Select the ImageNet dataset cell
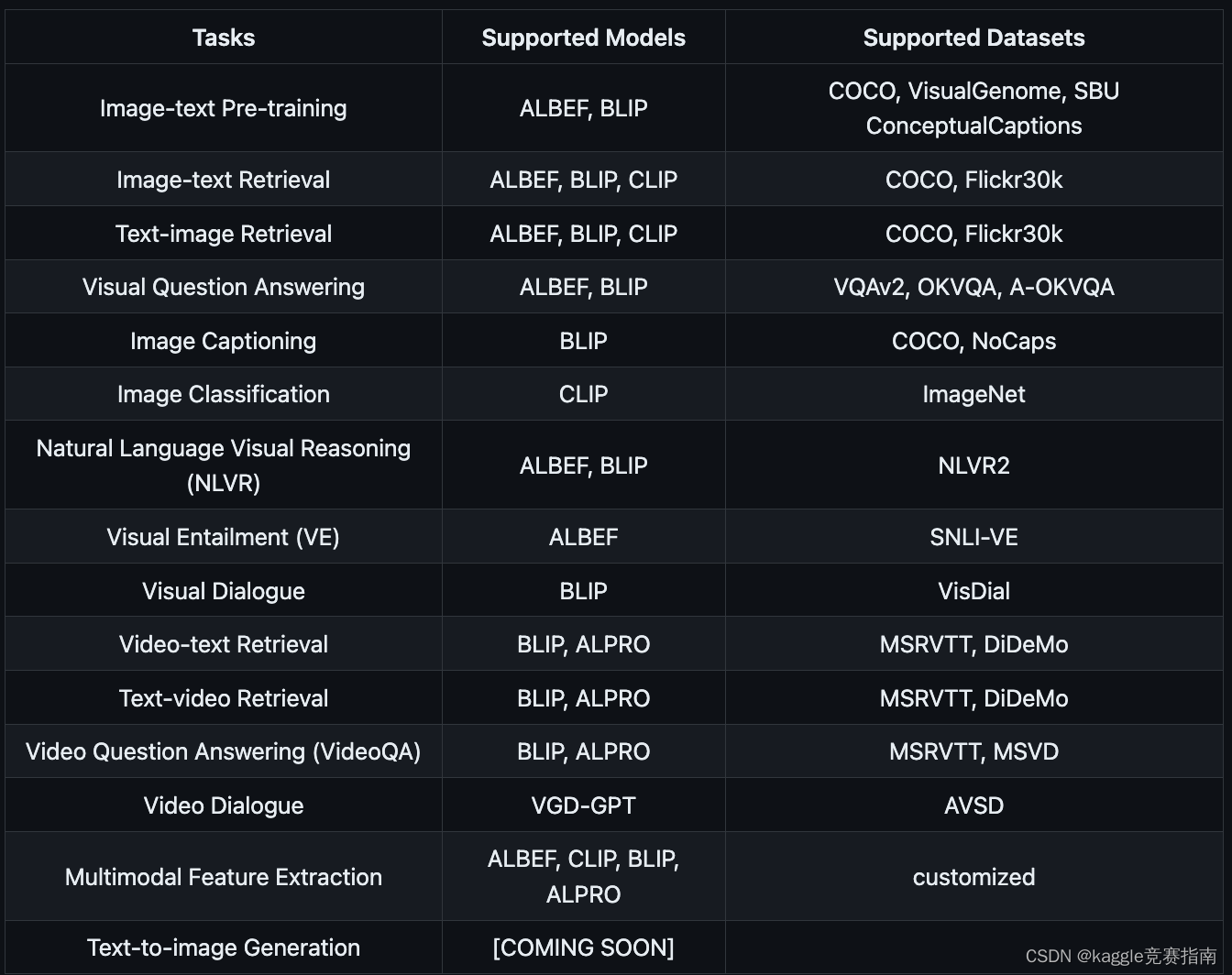 pos(973,394)
